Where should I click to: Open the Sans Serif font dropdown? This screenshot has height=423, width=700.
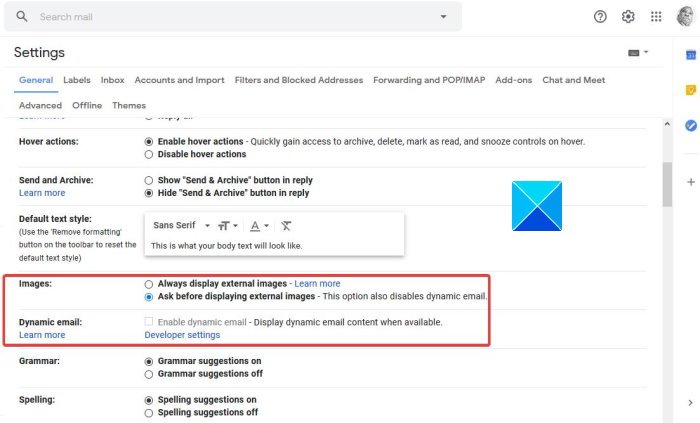[x=181, y=225]
